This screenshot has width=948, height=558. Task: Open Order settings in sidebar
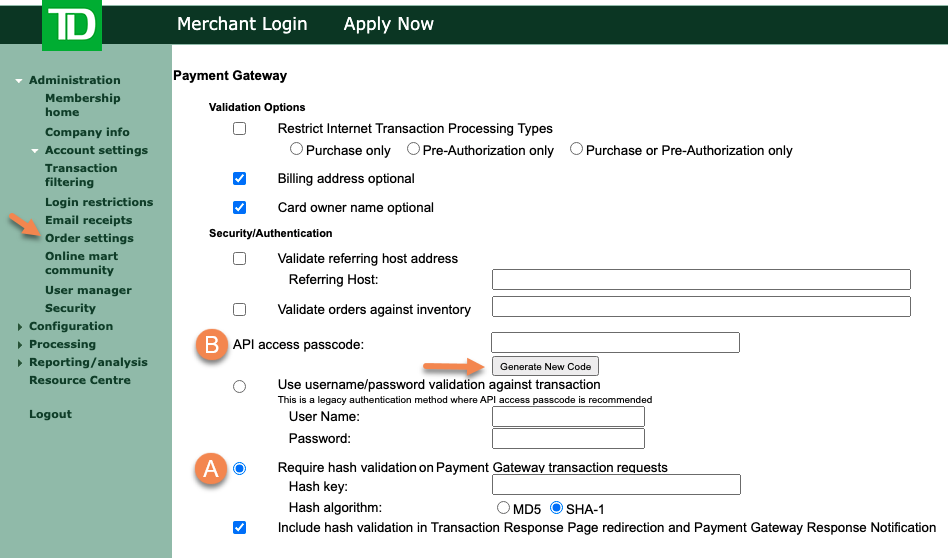89,238
